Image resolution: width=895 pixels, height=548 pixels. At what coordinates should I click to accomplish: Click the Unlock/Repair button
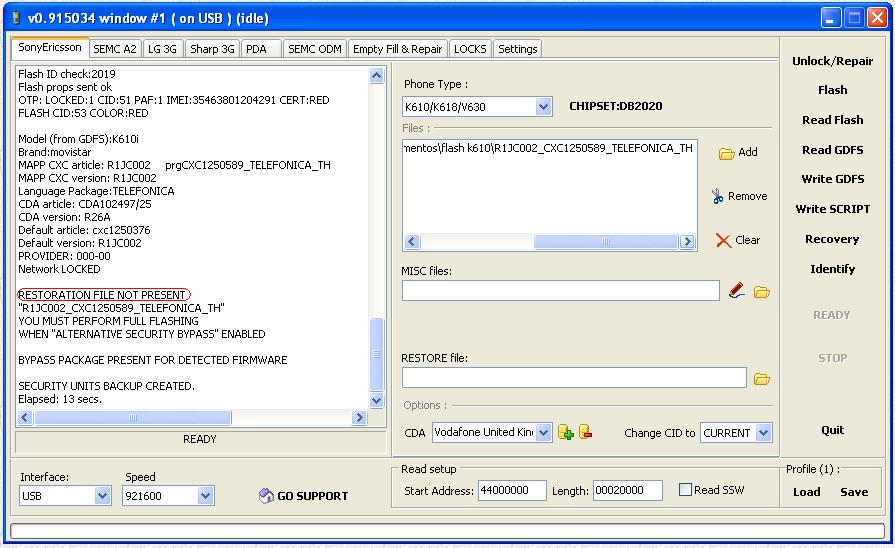click(832, 61)
